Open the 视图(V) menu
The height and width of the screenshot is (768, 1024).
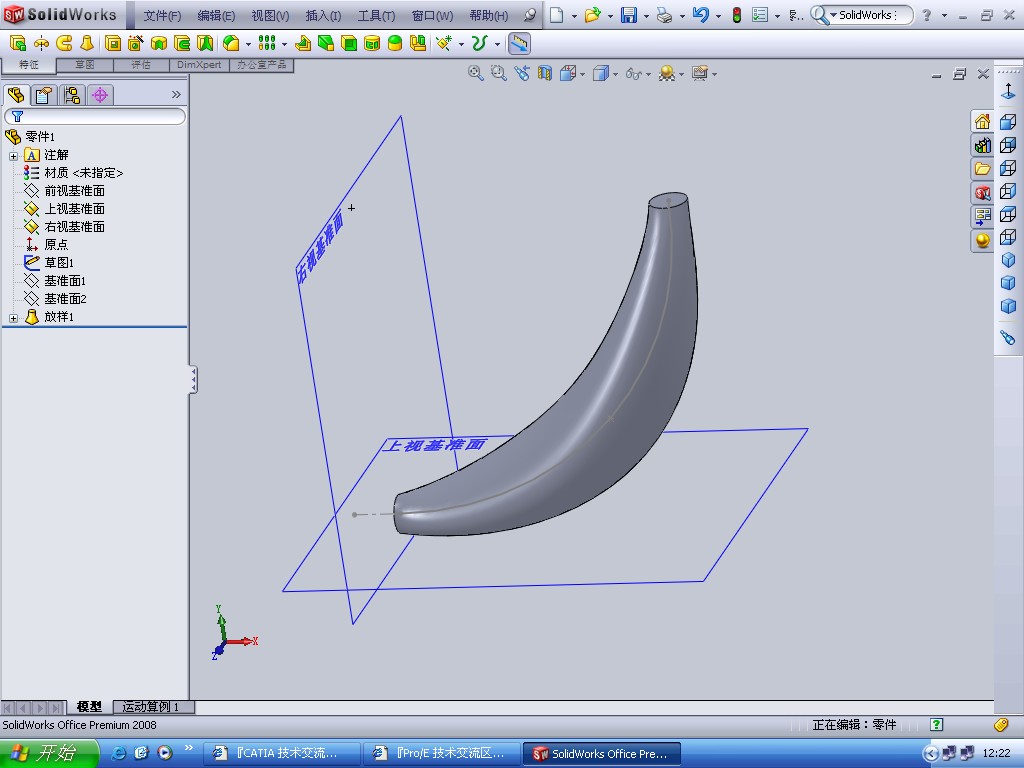click(x=270, y=16)
